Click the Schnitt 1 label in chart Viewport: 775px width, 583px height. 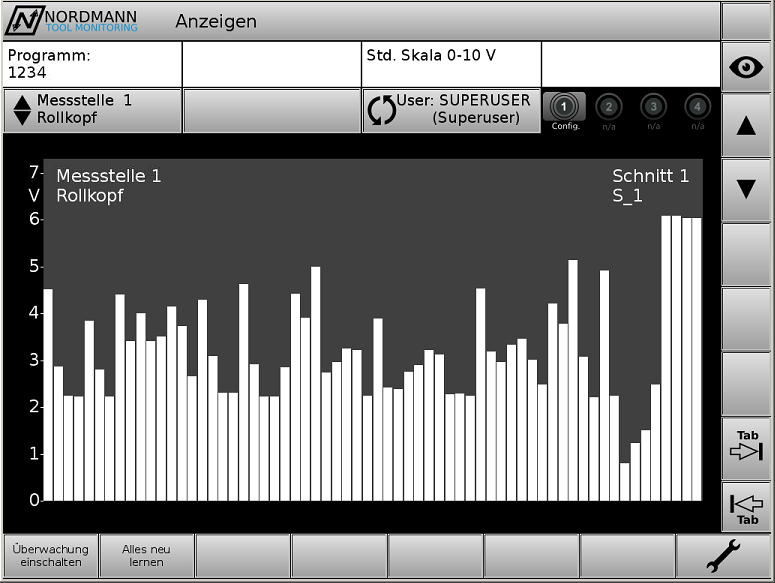click(x=650, y=177)
